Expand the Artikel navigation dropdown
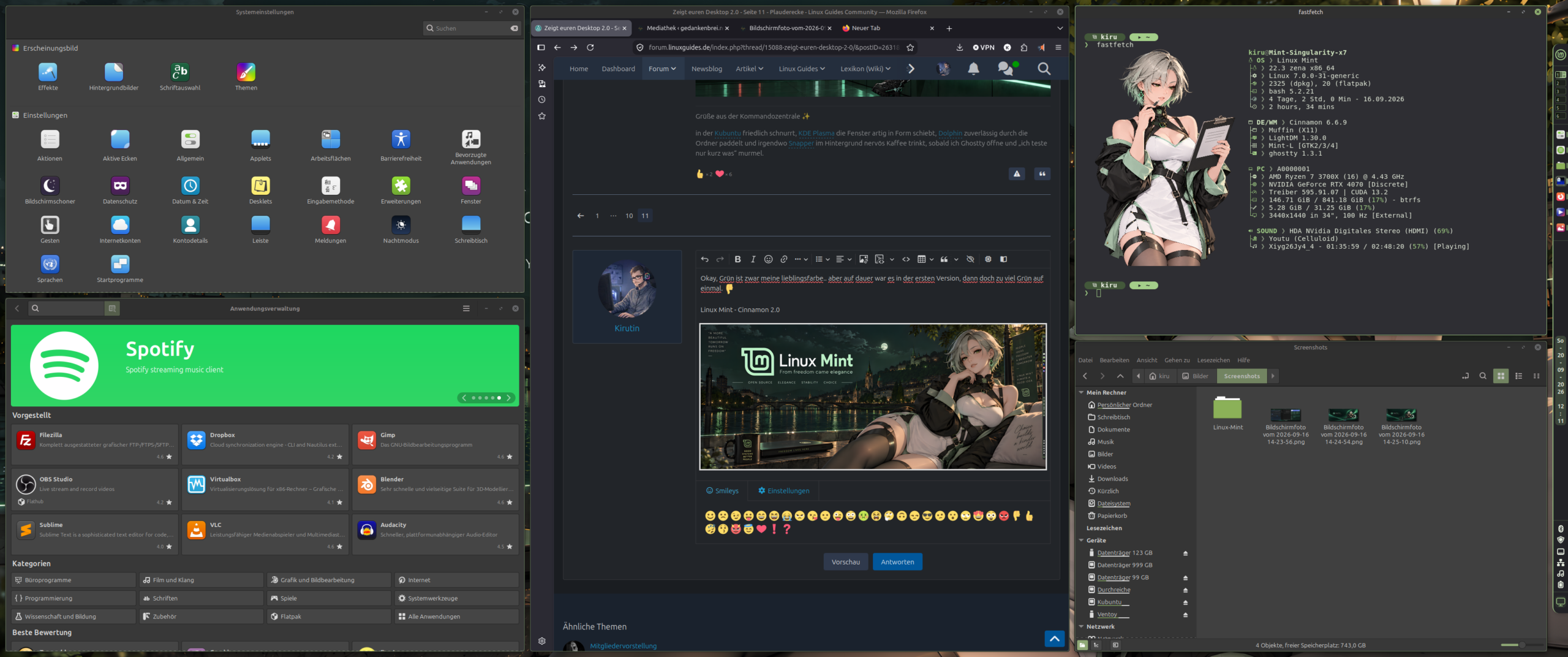The image size is (1568, 657). [x=750, y=69]
